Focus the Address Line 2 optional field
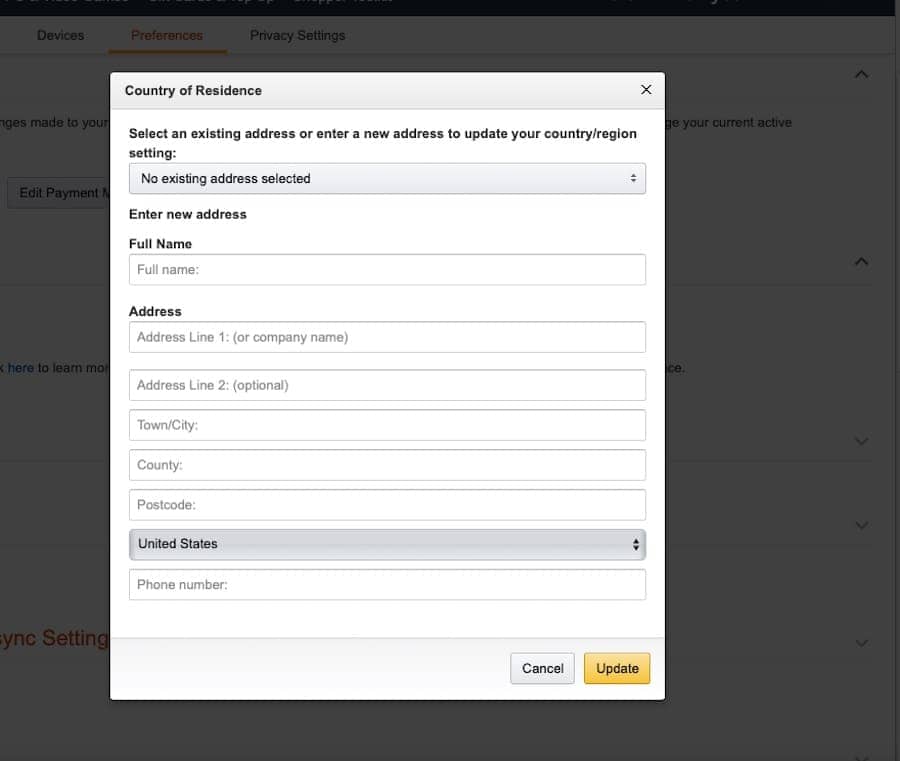The height and width of the screenshot is (761, 900). (x=387, y=385)
